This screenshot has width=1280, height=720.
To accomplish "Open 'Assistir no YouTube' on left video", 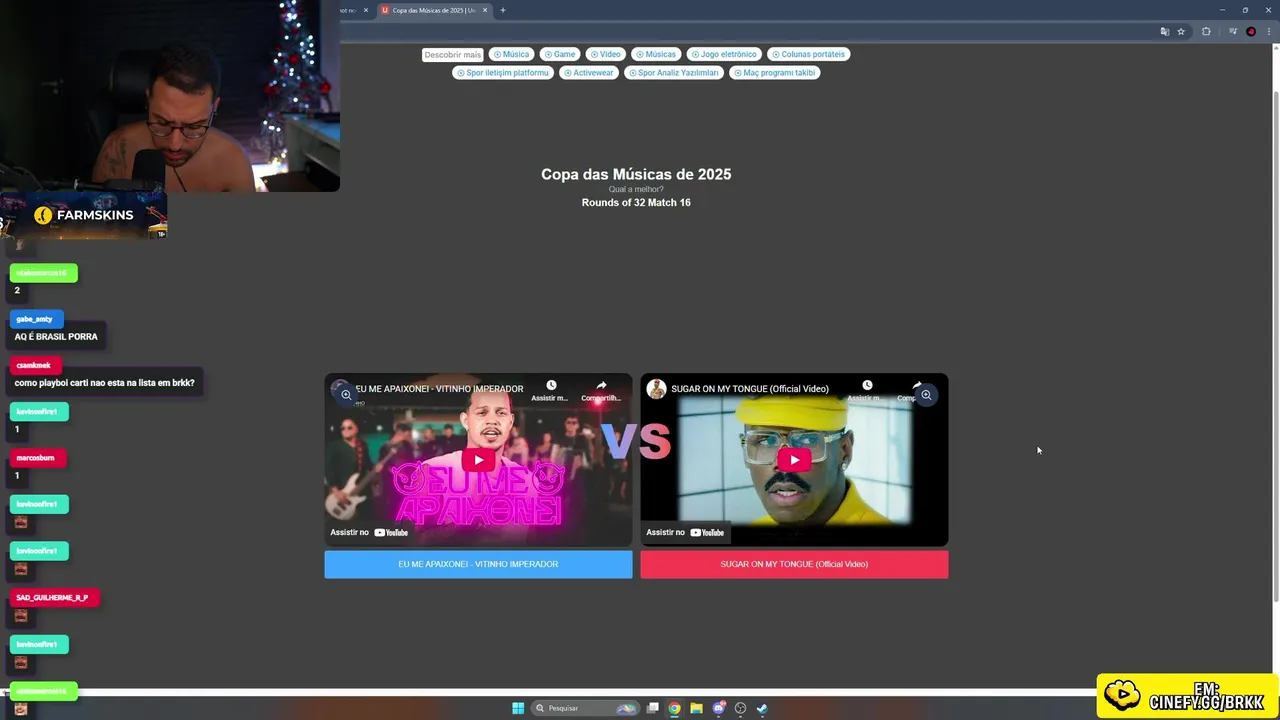I will (x=369, y=532).
